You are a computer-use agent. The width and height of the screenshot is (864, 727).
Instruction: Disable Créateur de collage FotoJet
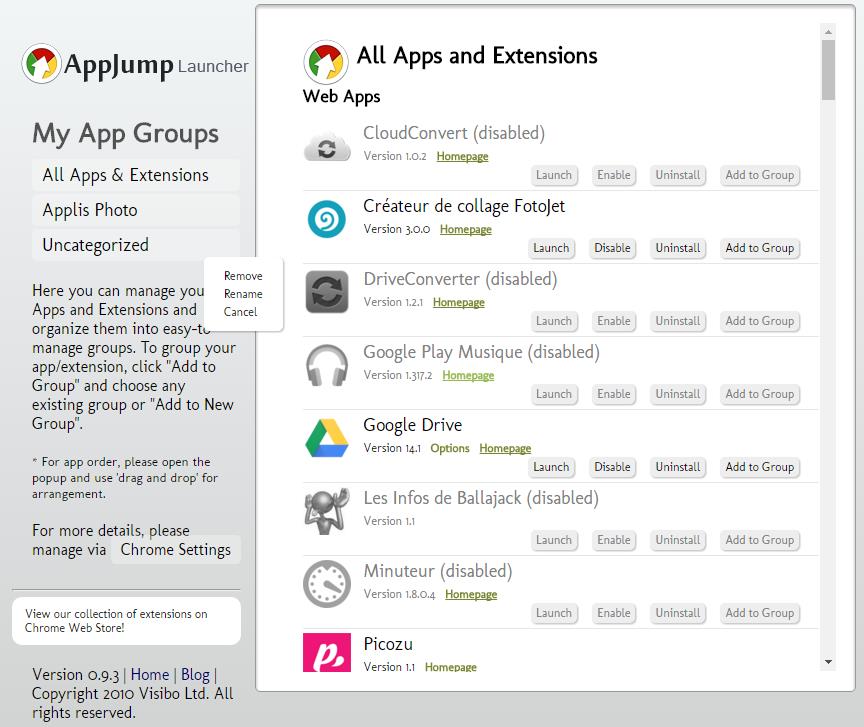[612, 248]
